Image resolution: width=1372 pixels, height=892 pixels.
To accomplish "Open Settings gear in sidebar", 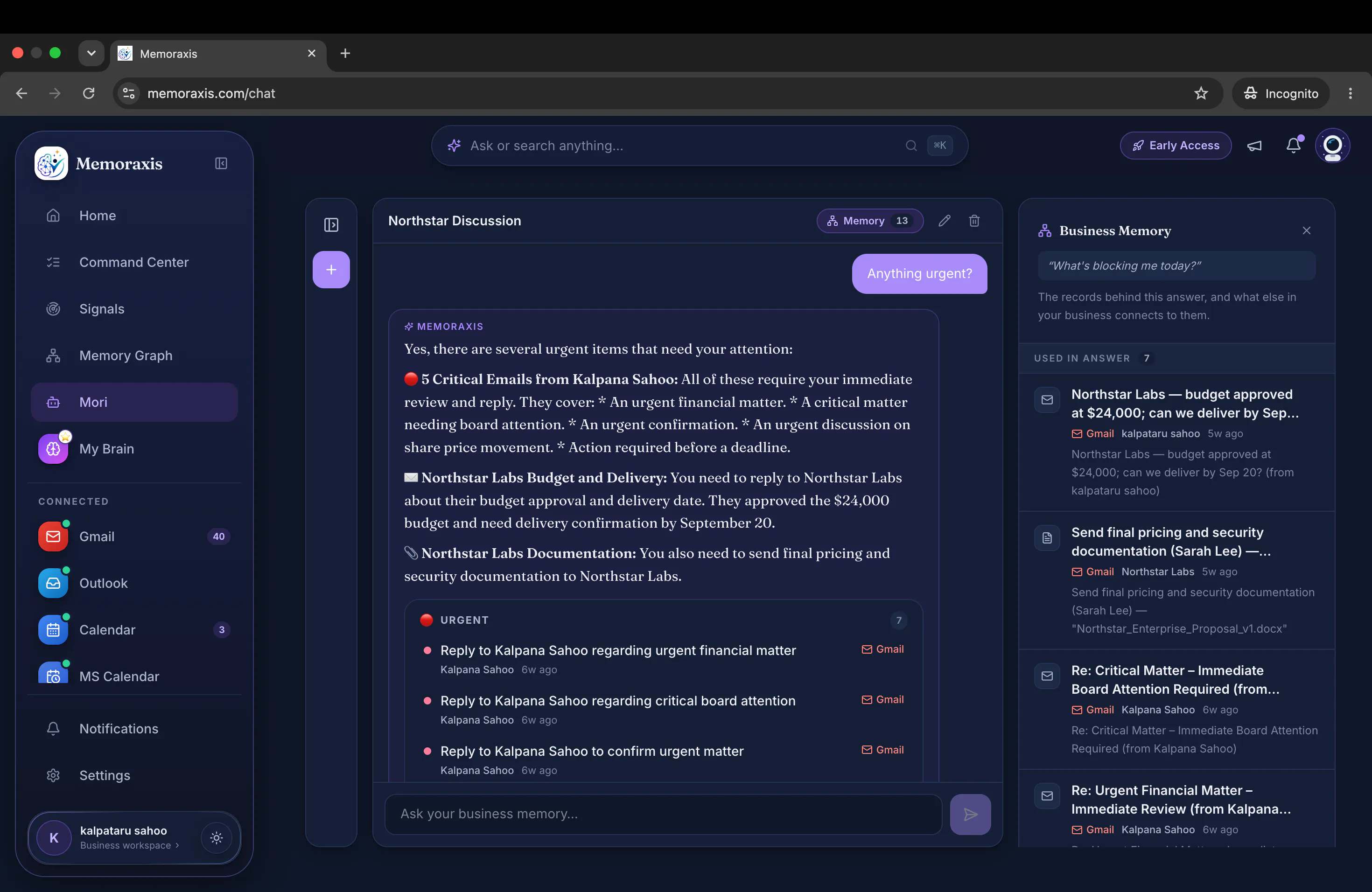I will click(x=53, y=776).
